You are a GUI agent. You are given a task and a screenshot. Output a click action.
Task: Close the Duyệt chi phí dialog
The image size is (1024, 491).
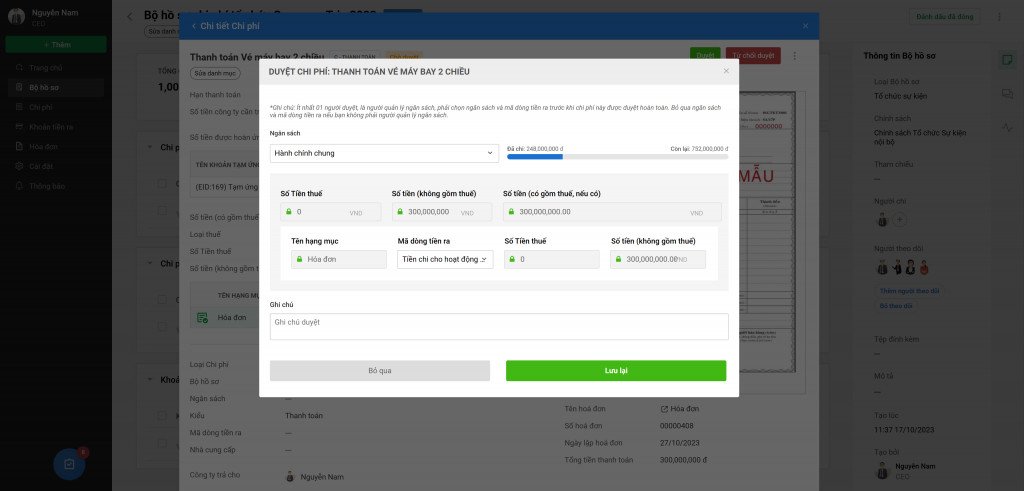726,71
